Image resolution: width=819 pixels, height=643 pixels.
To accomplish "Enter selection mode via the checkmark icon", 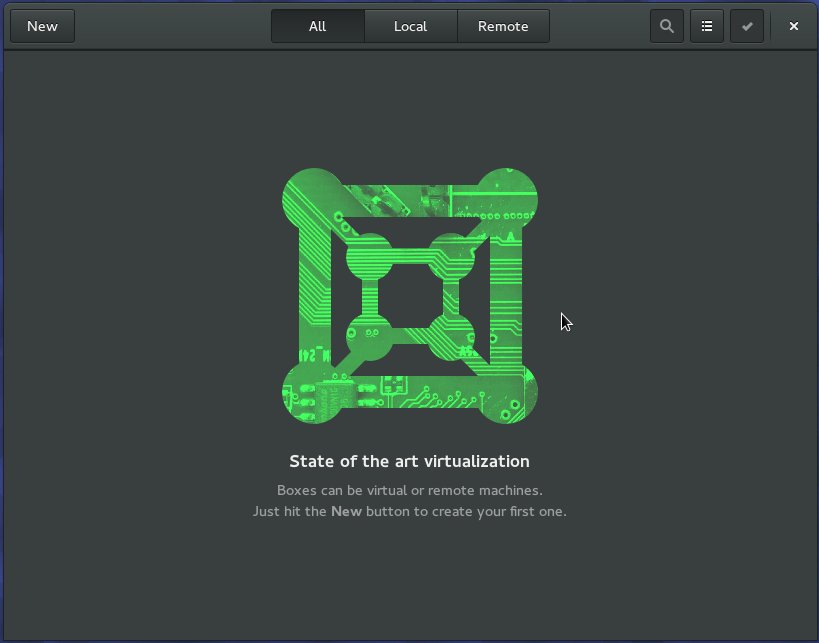I will [x=747, y=26].
